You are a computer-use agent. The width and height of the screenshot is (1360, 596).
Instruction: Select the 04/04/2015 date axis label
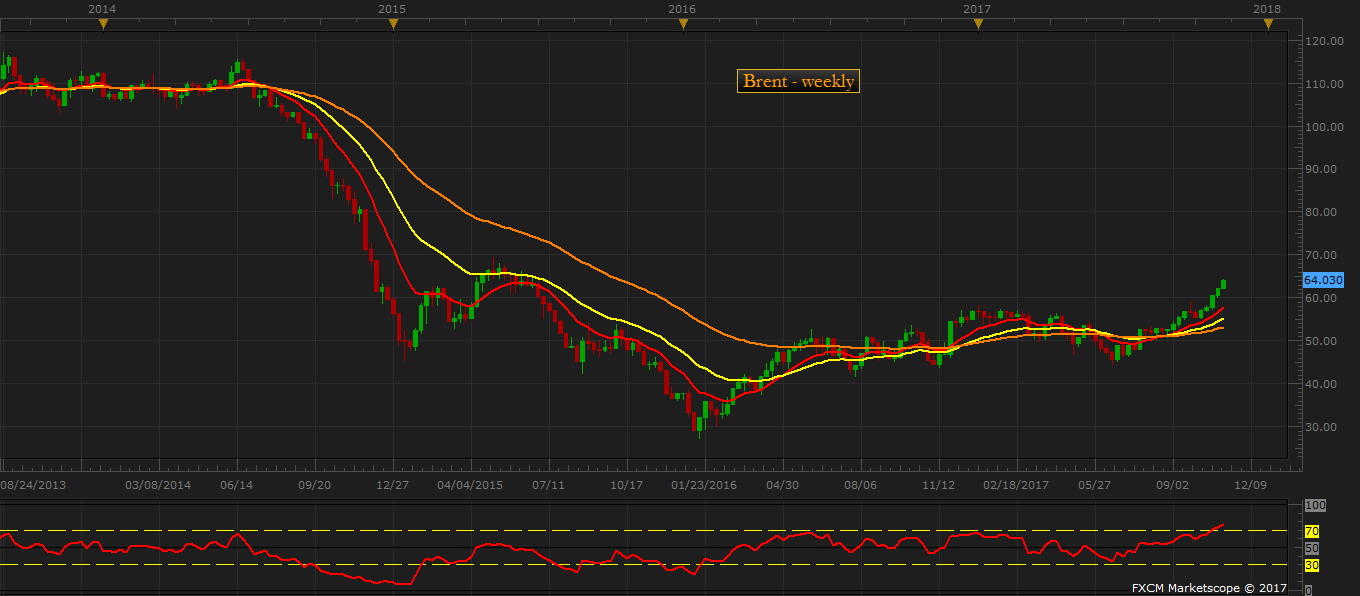(x=470, y=485)
